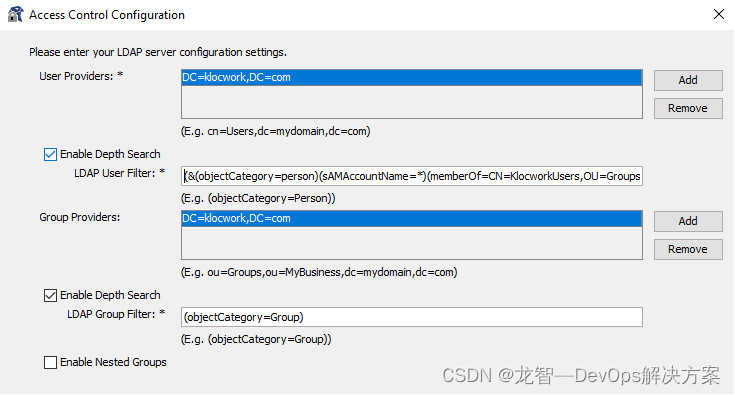735x395 pixels.
Task: Click empty area of Group Providers list box
Action: [x=412, y=243]
